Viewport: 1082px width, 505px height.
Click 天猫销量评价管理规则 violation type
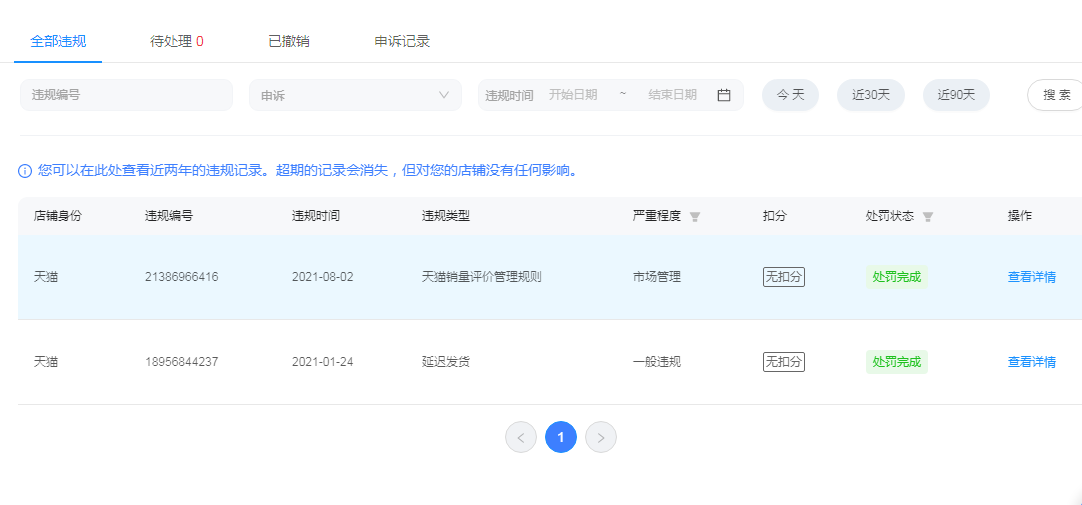click(481, 277)
